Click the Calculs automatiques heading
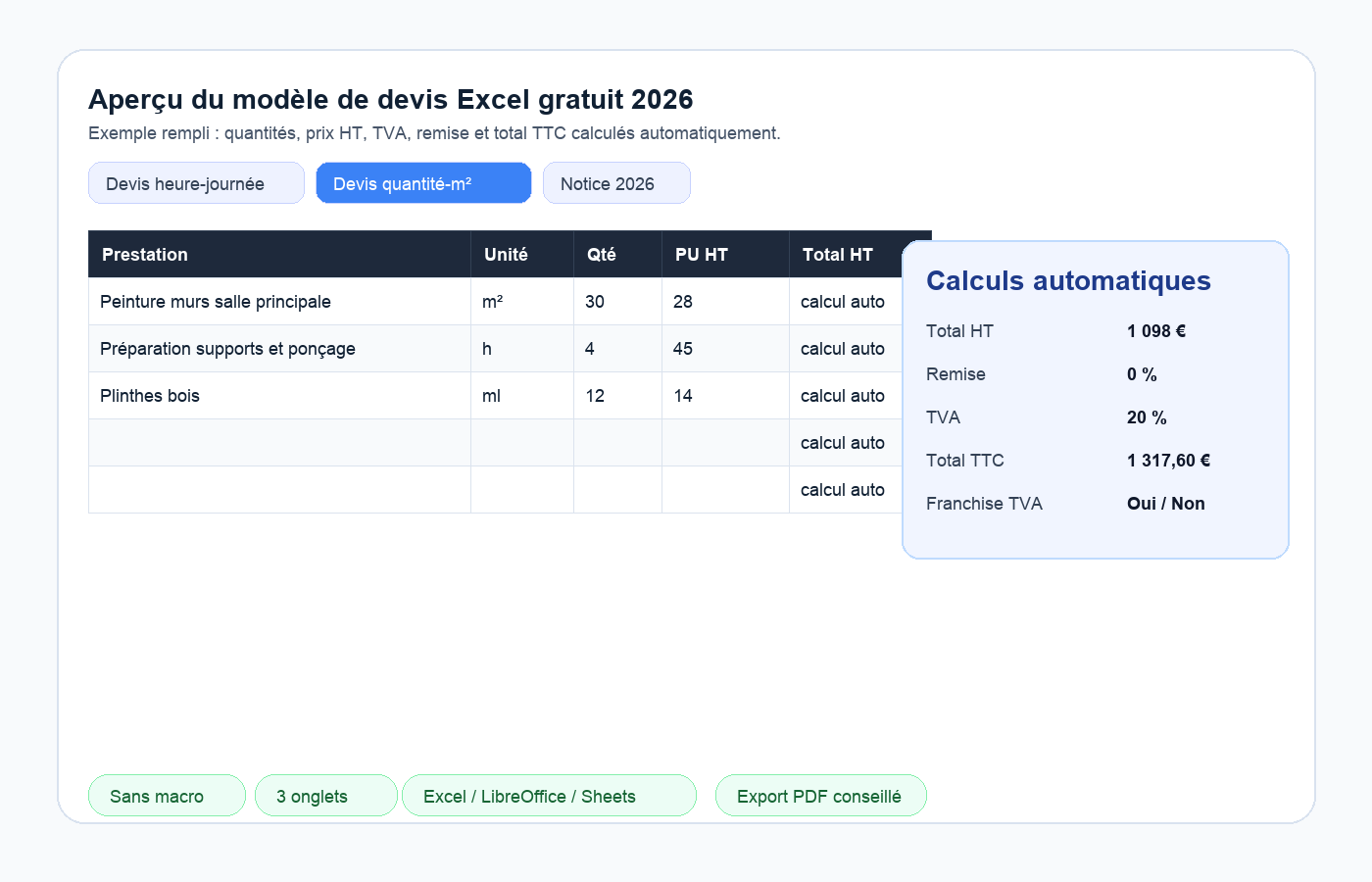 [1068, 281]
